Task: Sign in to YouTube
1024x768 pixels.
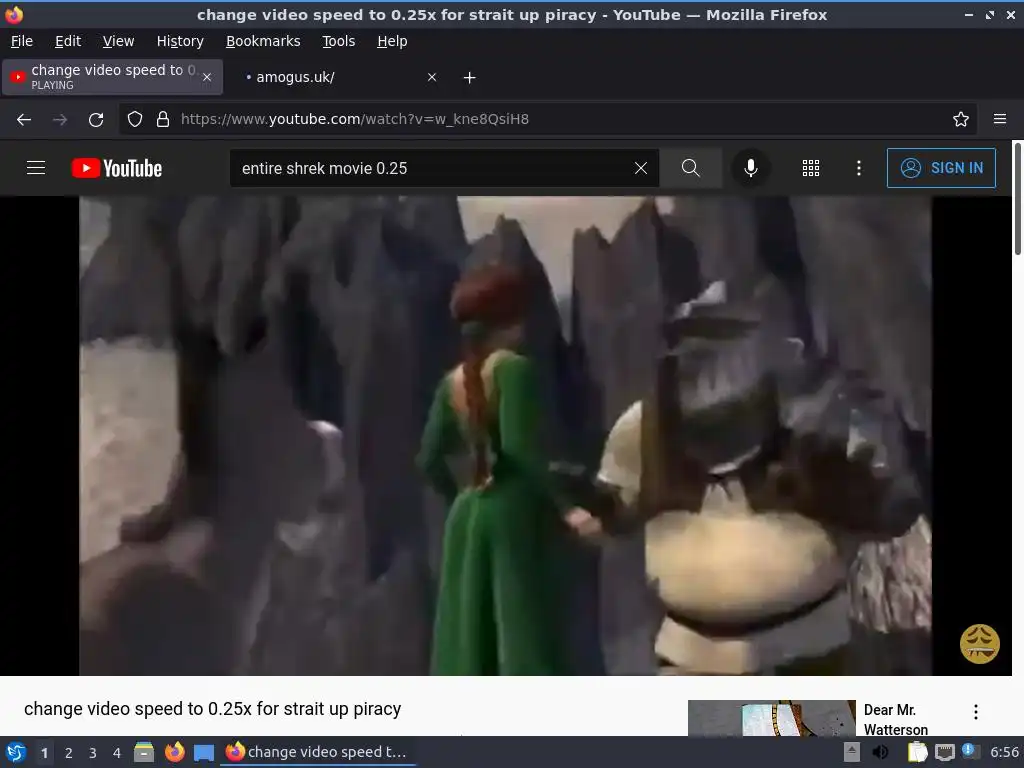Action: coord(941,168)
